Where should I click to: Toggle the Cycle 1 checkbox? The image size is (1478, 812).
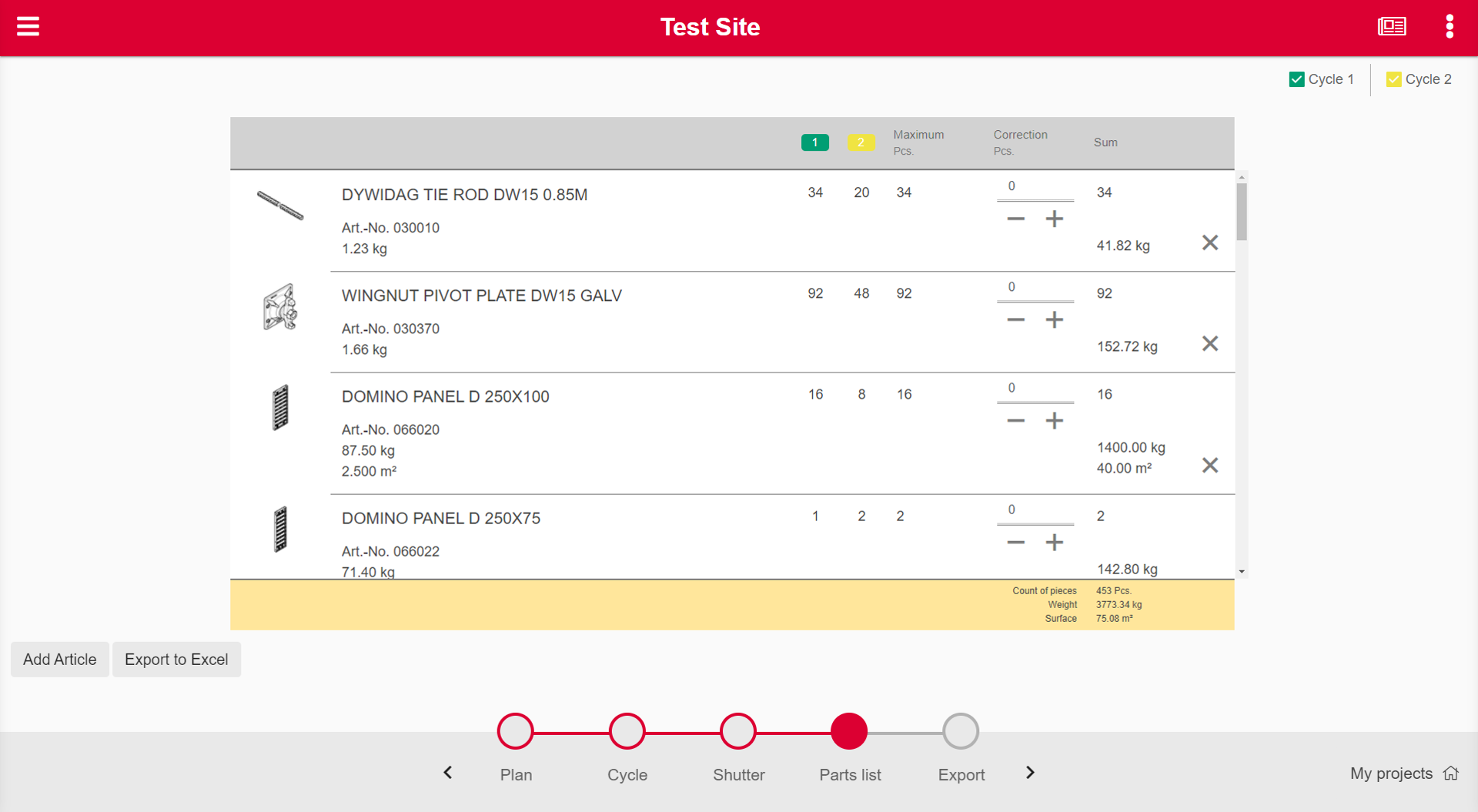coord(1296,79)
